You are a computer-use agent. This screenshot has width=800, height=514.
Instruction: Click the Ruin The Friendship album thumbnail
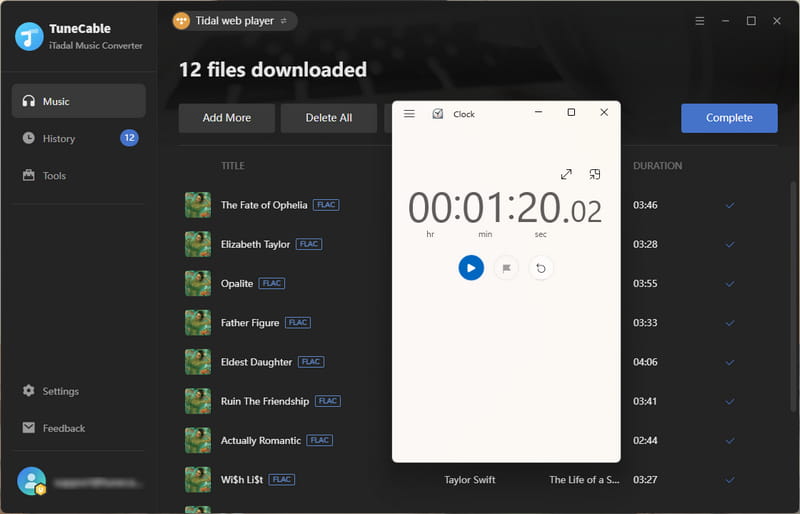[198, 402]
